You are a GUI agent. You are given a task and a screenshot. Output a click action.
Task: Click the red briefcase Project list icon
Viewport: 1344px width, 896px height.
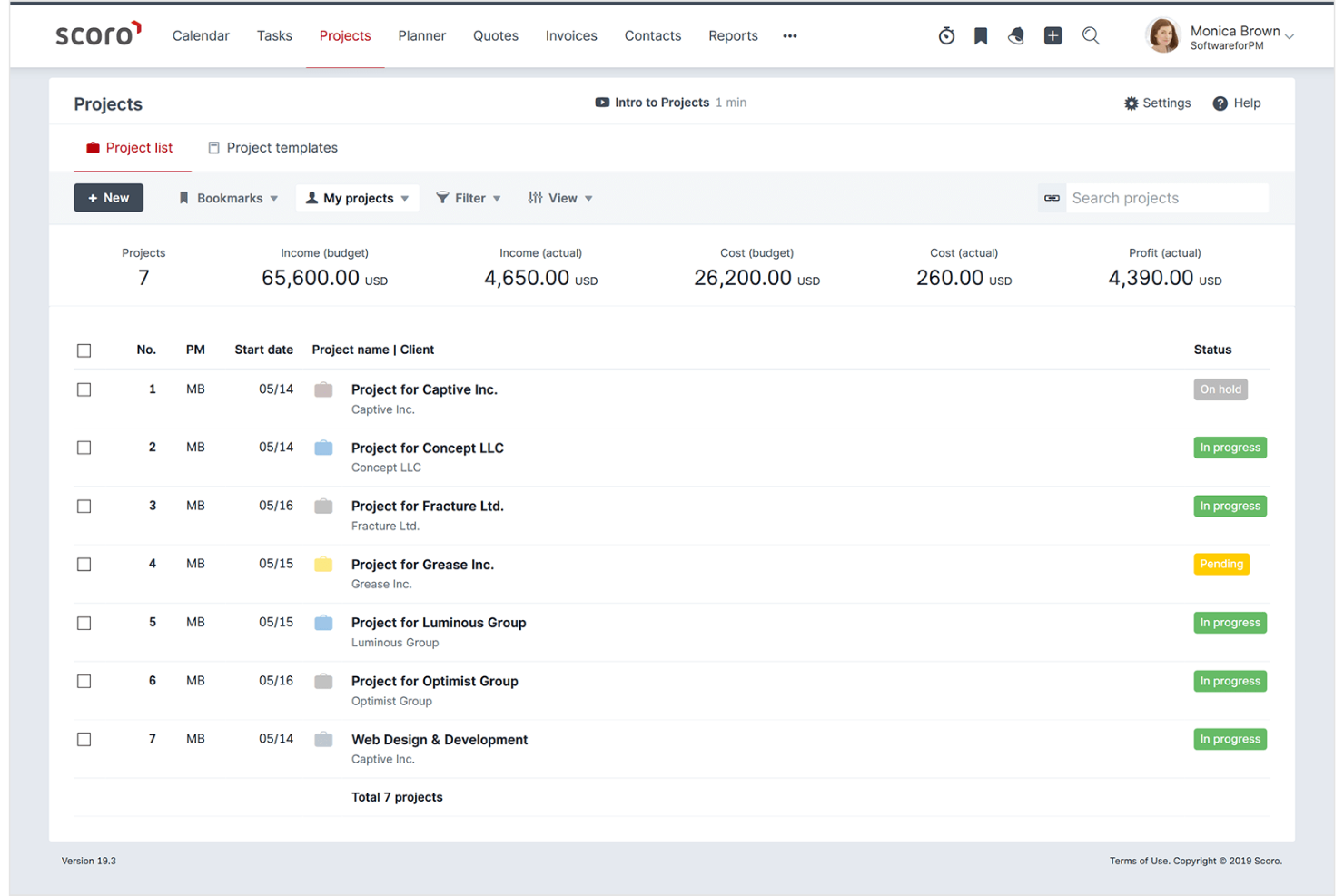(x=93, y=148)
